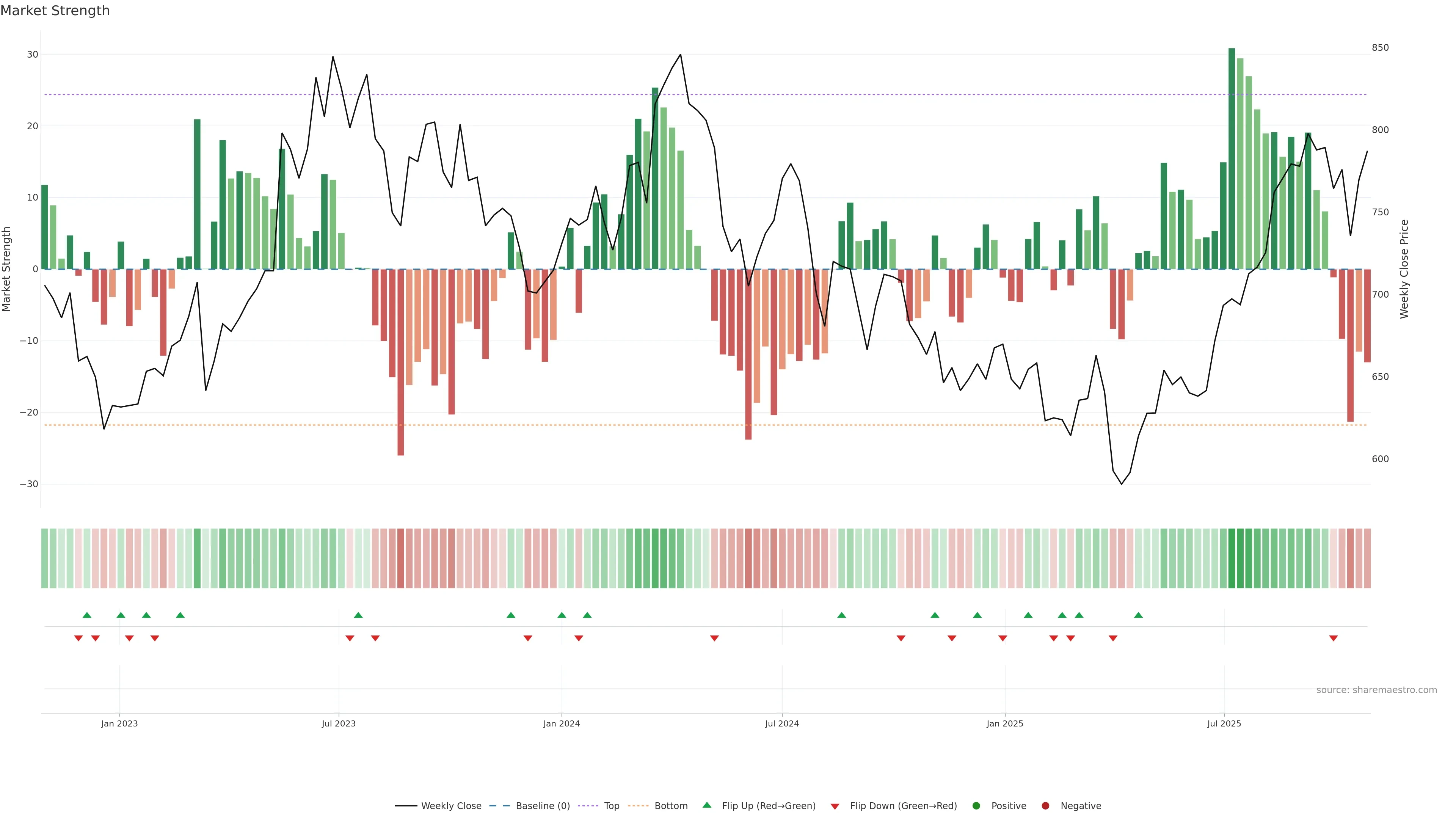Click the last red flip-down marker near the right edge
Screen dimensions: 1456x819
coord(1334,638)
